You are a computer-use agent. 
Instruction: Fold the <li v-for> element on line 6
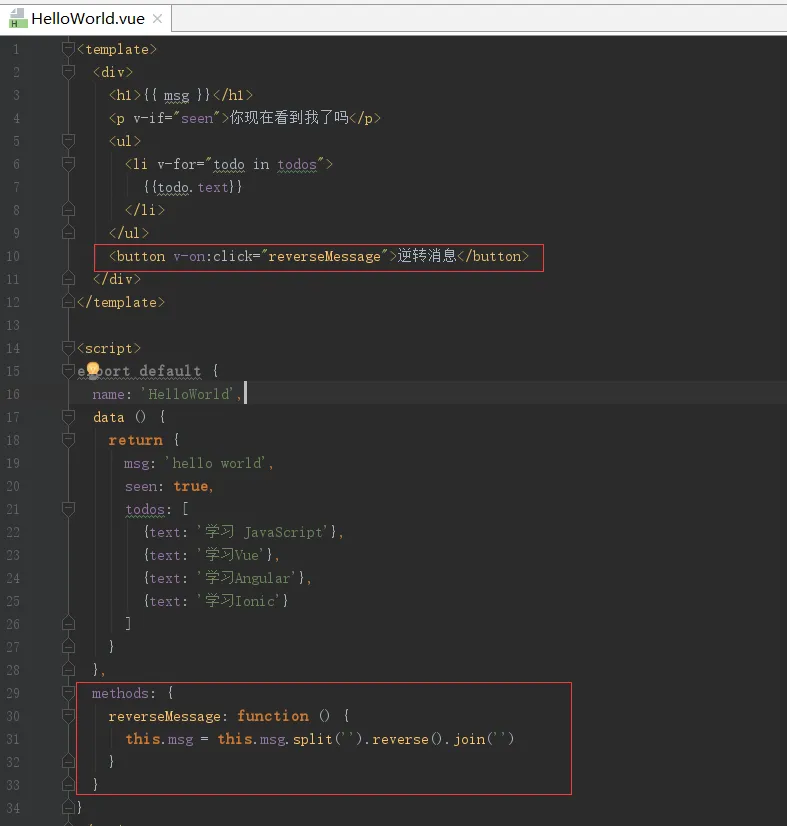pos(68,164)
